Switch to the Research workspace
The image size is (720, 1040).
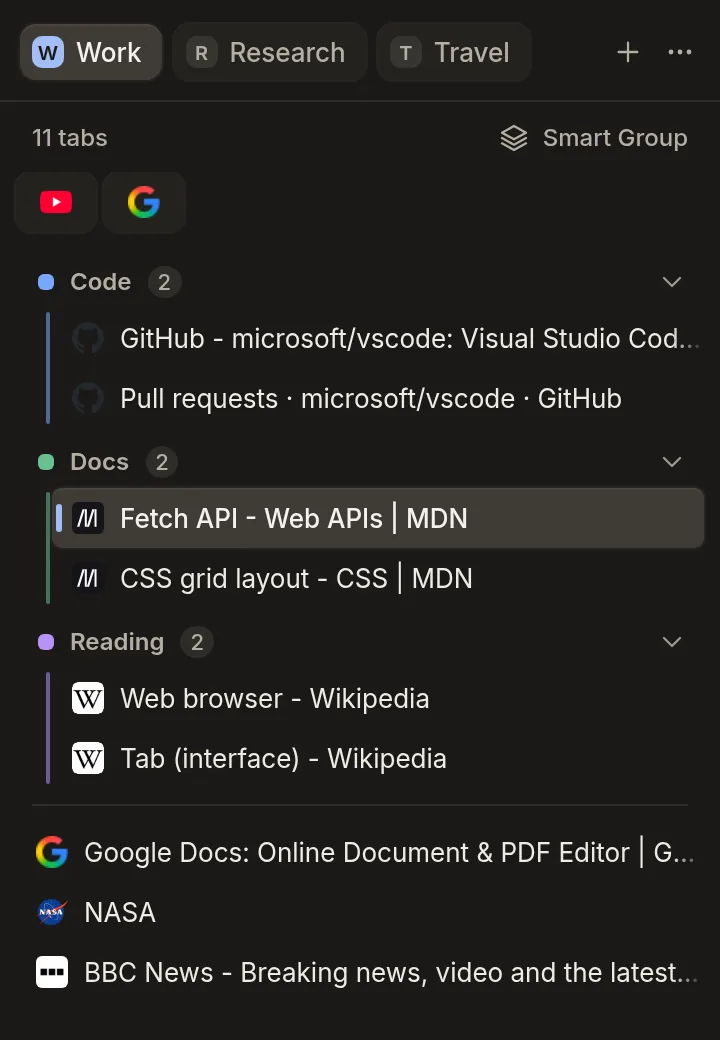point(270,52)
